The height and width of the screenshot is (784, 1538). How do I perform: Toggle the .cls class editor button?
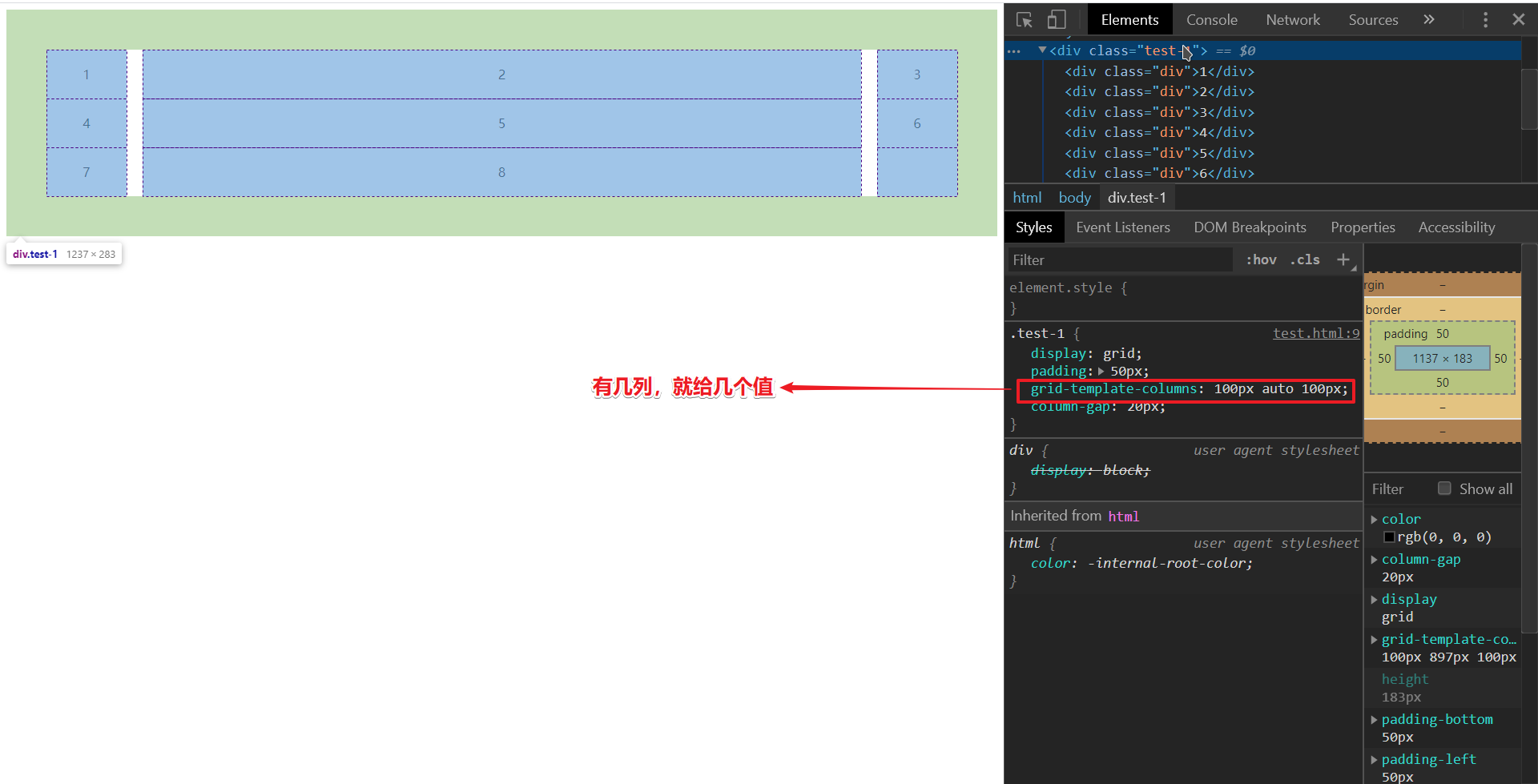click(1305, 259)
